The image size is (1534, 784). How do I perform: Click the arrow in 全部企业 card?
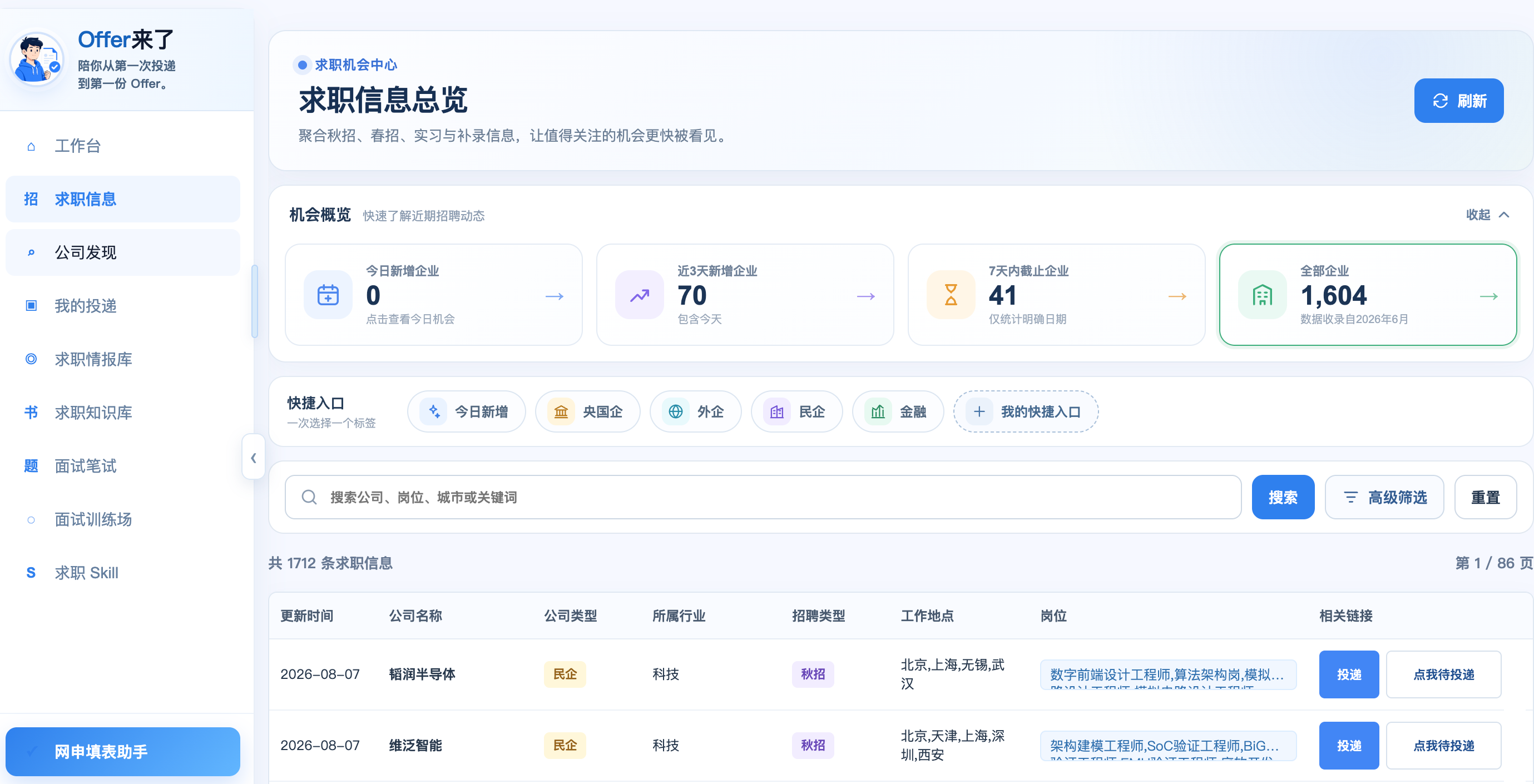point(1489,296)
